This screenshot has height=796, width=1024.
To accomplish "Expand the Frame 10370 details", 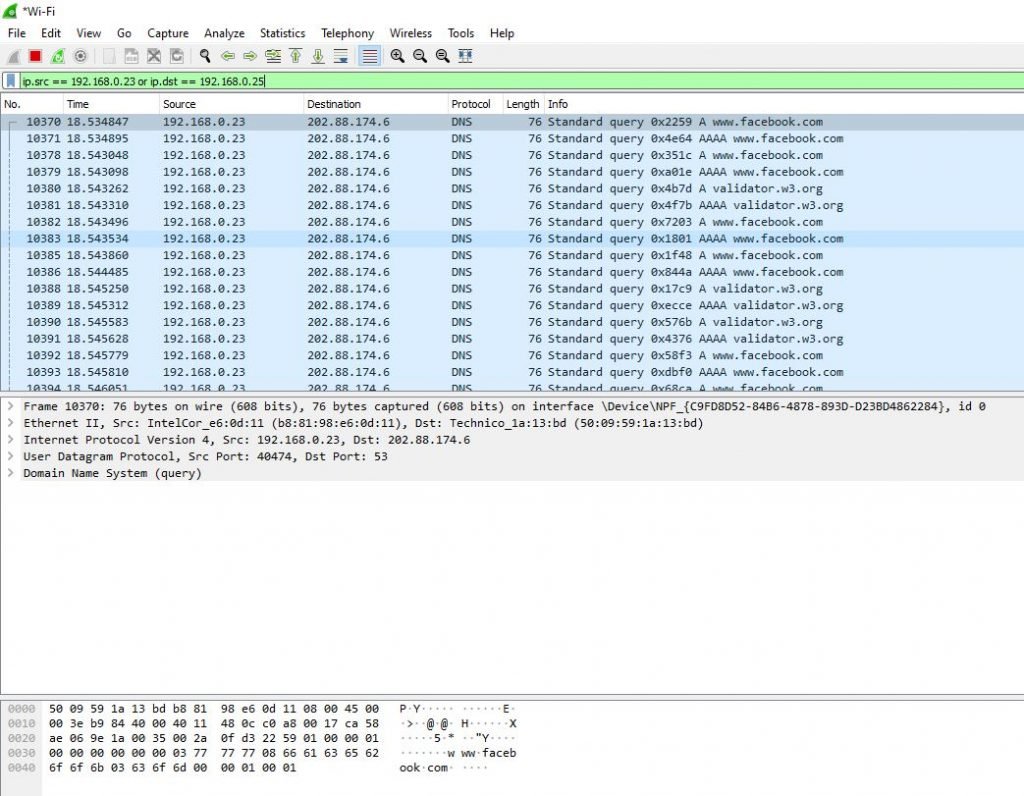I will pos(10,406).
